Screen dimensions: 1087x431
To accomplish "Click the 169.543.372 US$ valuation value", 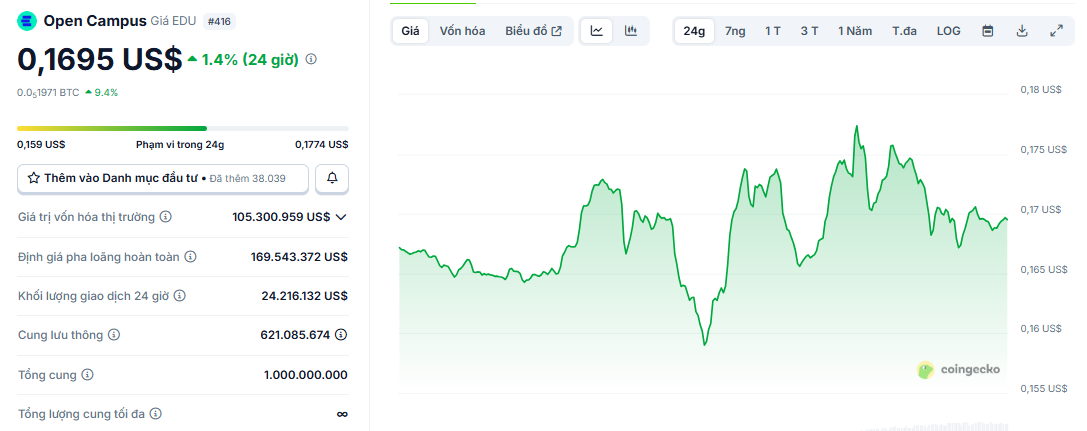I will pyautogui.click(x=299, y=257).
